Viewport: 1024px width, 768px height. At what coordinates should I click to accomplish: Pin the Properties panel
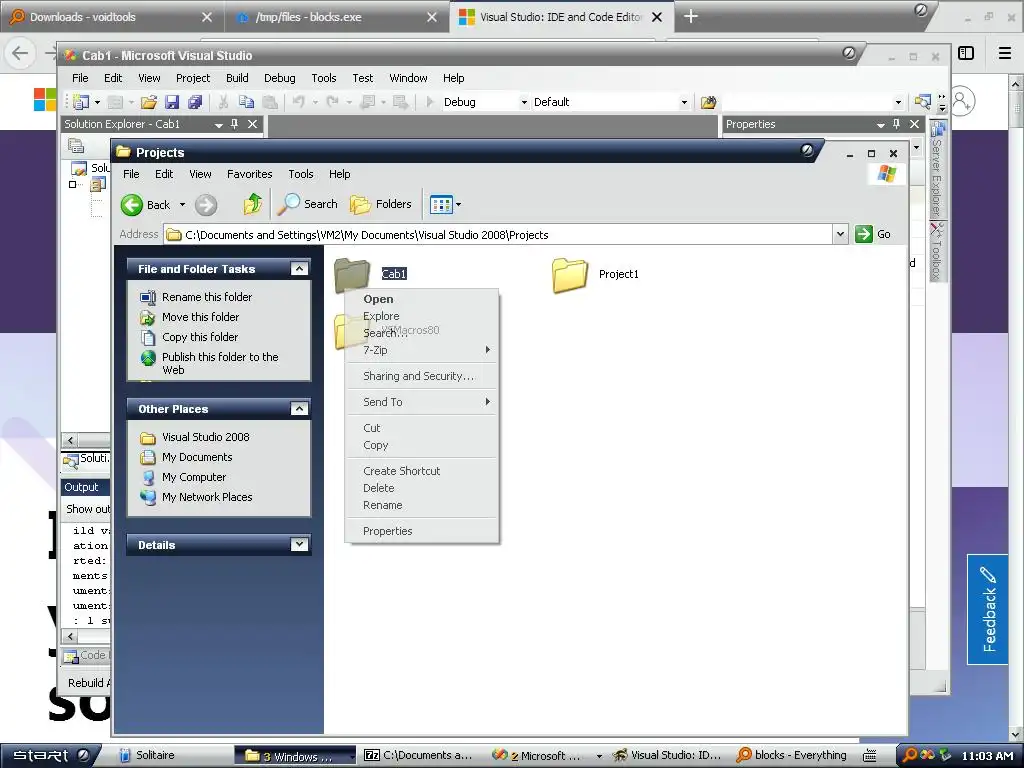pyautogui.click(x=897, y=124)
